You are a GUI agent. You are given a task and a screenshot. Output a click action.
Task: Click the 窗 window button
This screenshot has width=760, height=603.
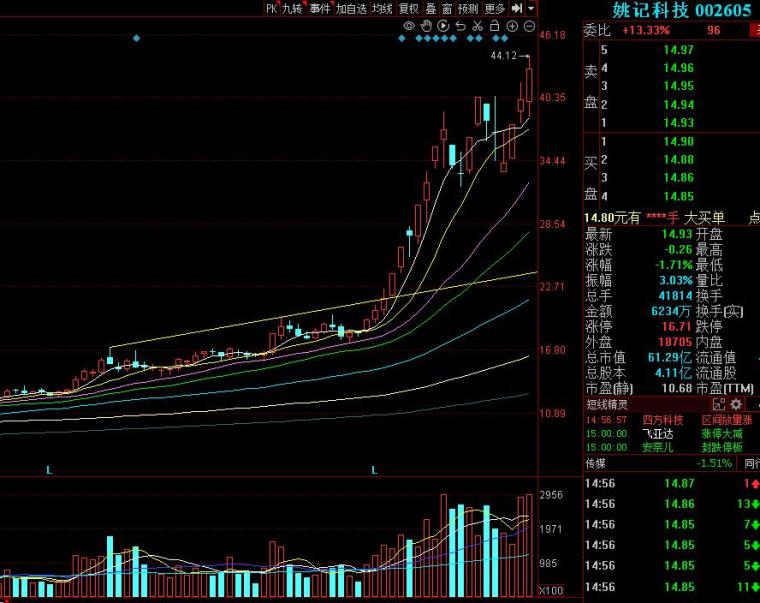[447, 8]
